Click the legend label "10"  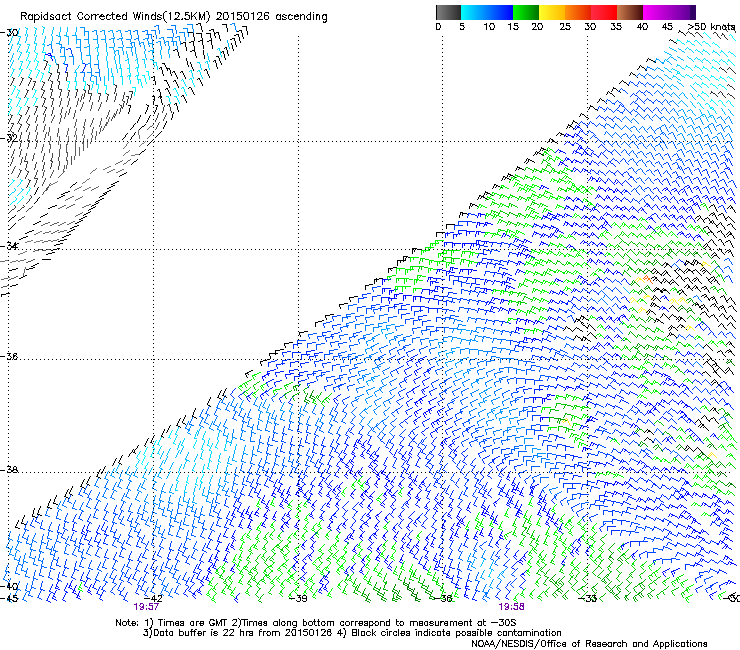click(x=489, y=27)
